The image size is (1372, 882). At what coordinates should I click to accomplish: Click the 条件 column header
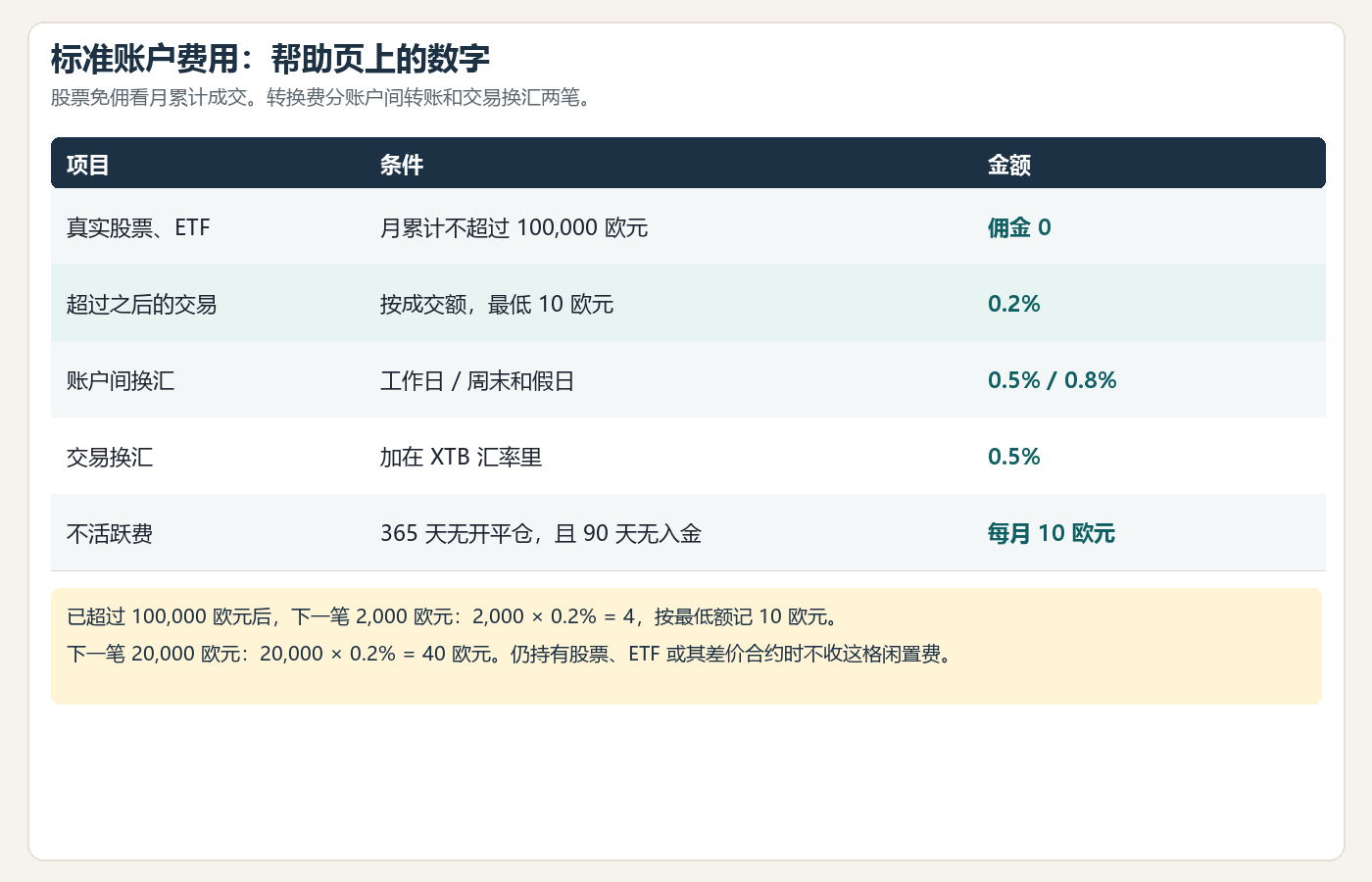tap(402, 165)
